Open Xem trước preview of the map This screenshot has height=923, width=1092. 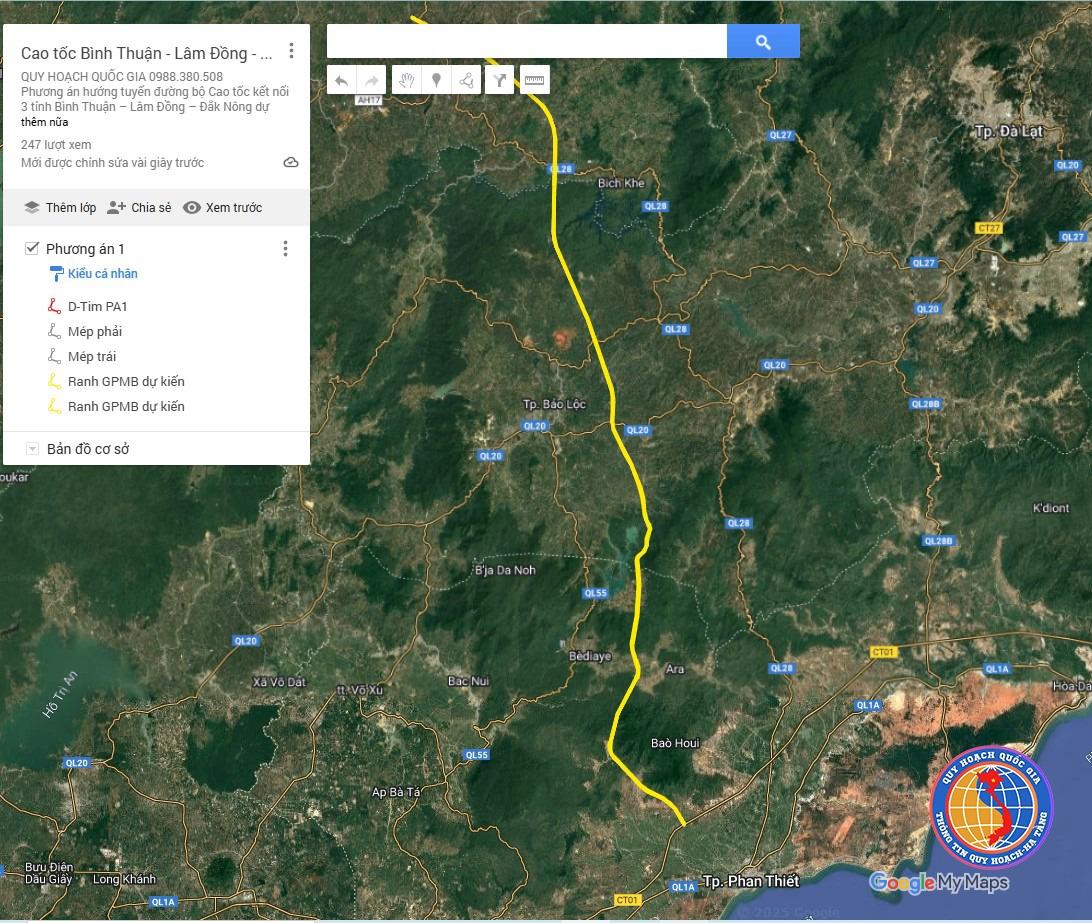[222, 208]
